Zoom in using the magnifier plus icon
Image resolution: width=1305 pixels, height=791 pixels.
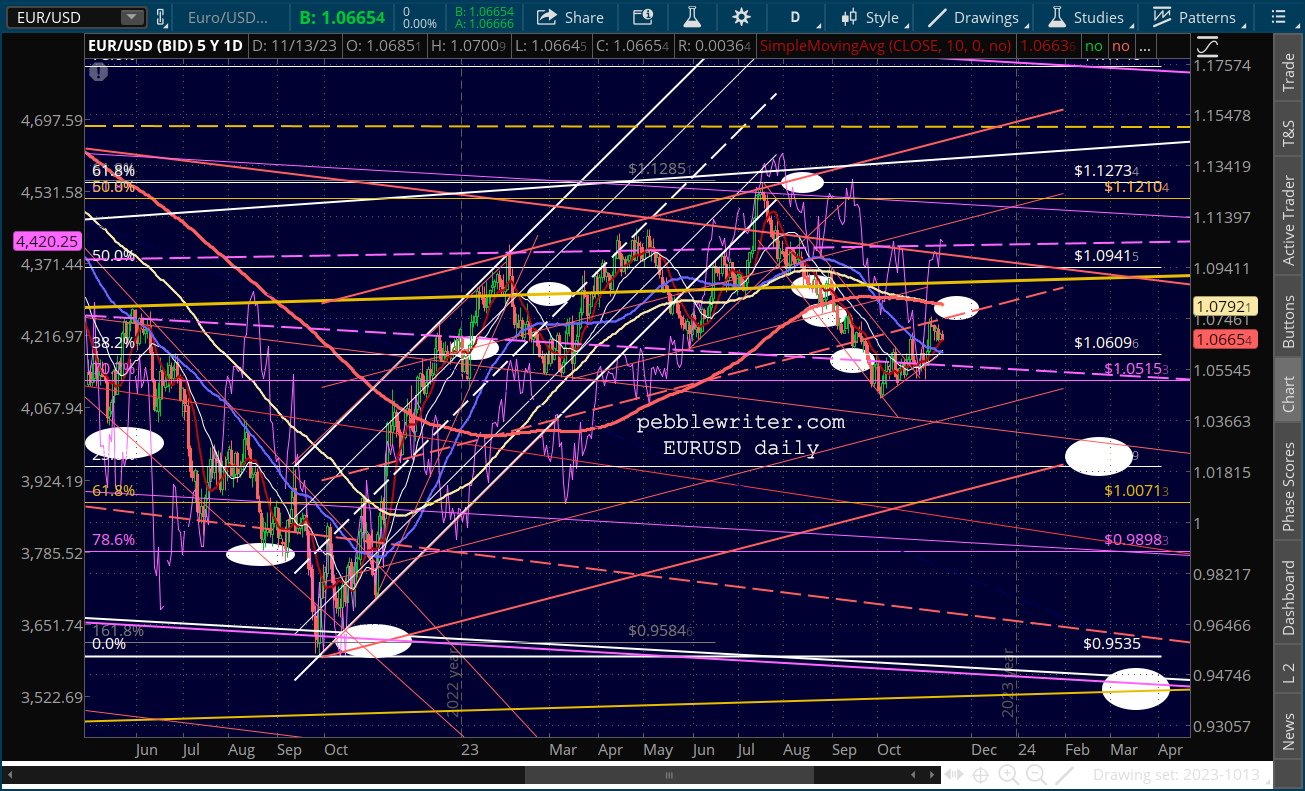(1008, 774)
